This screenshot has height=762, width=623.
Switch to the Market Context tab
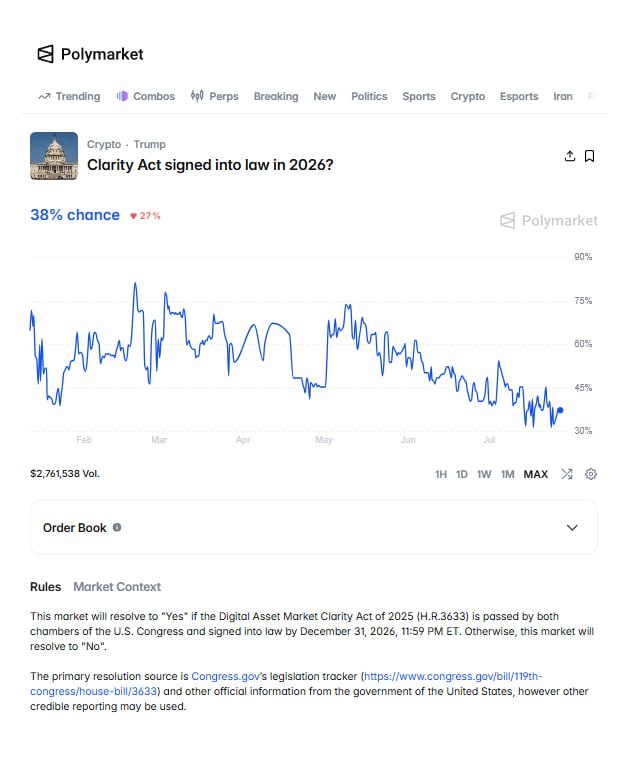117,587
